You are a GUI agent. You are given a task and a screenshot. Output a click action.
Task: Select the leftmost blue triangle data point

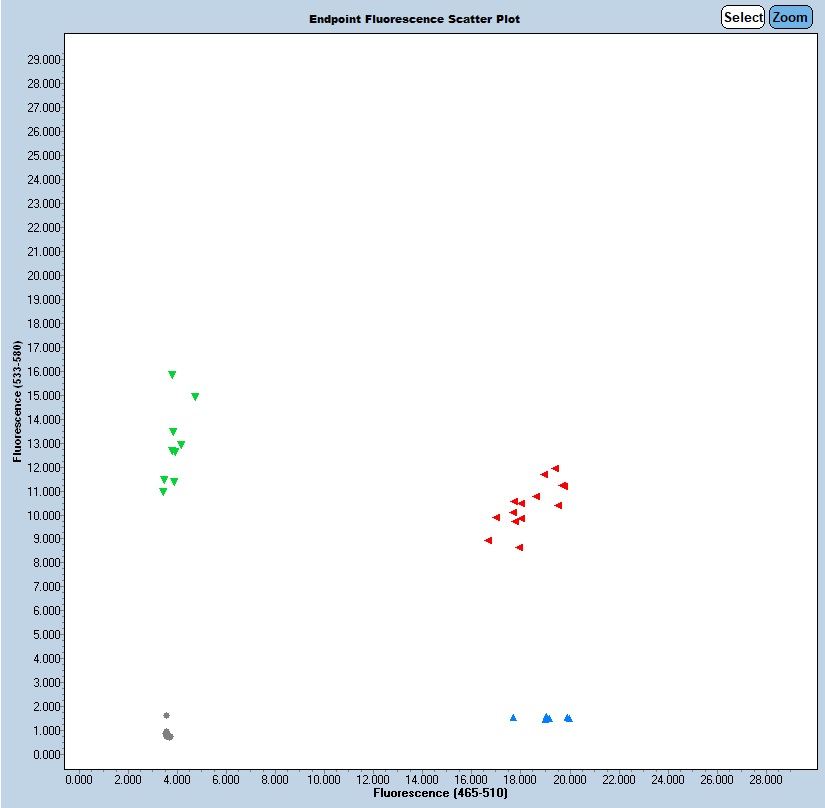point(513,717)
